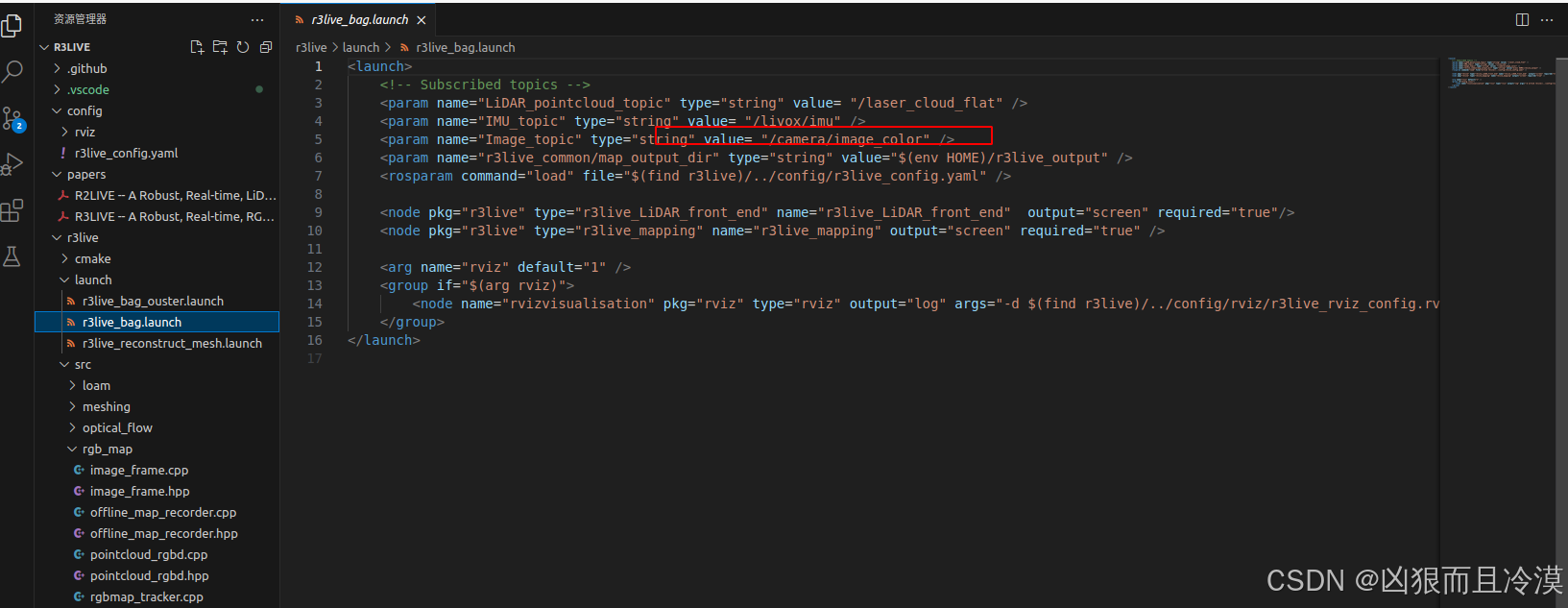The width and height of the screenshot is (1568, 608).
Task: Split the editor to the right
Action: [x=1522, y=19]
